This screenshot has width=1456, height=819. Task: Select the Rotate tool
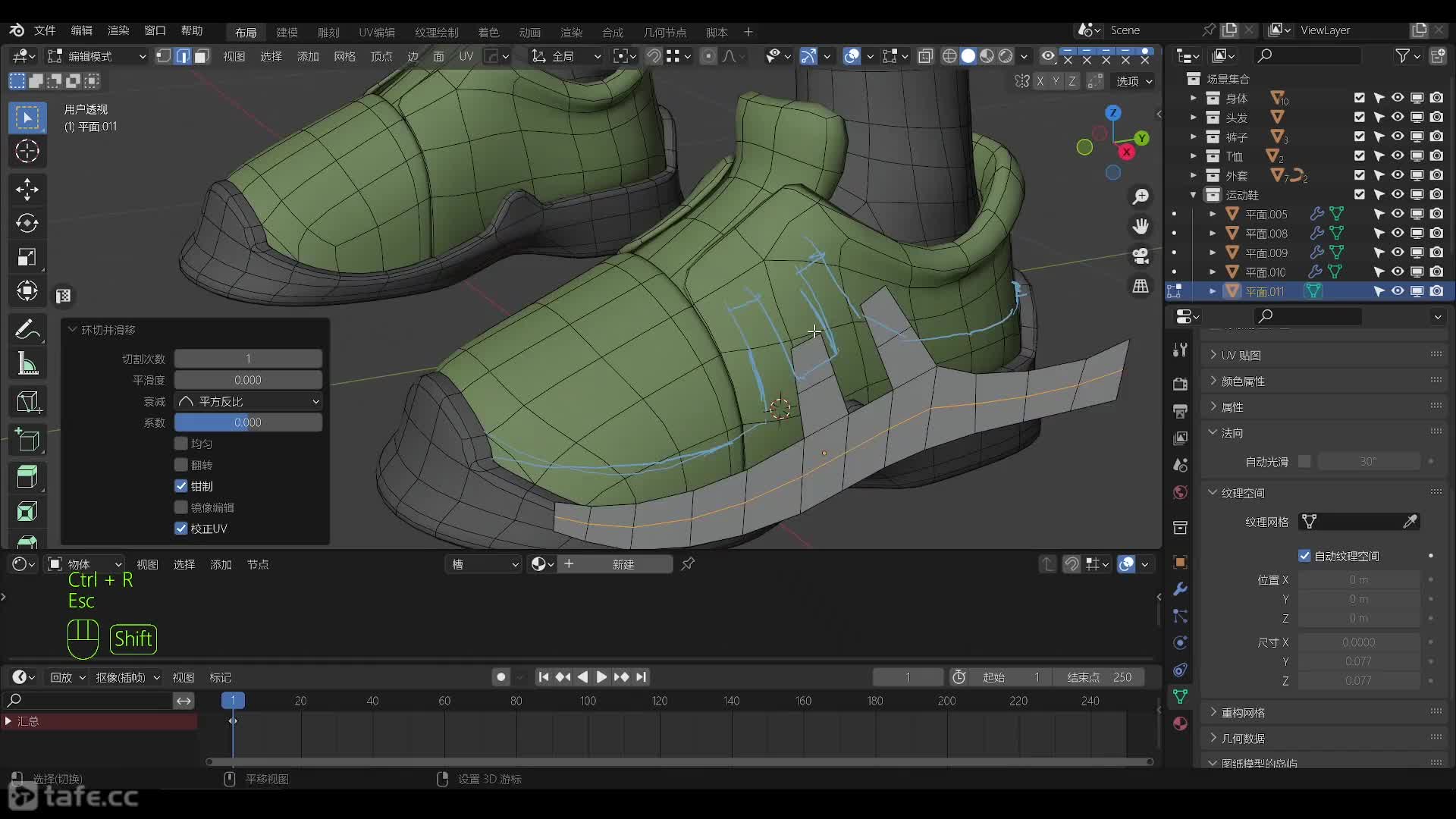[27, 223]
